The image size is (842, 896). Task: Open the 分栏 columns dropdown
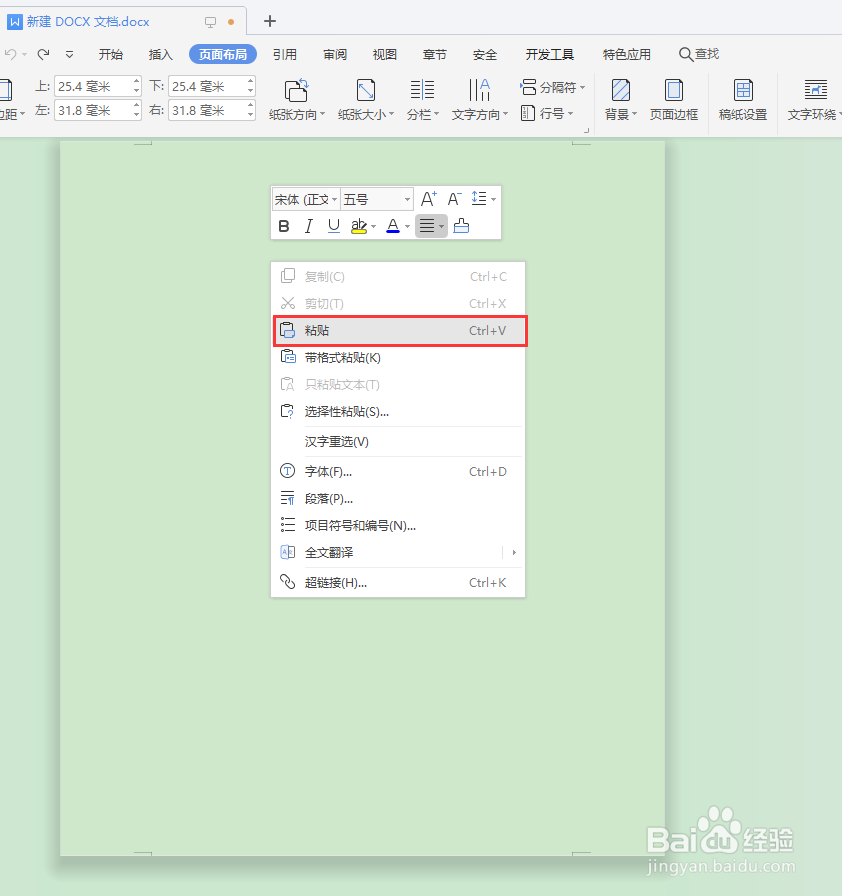423,99
